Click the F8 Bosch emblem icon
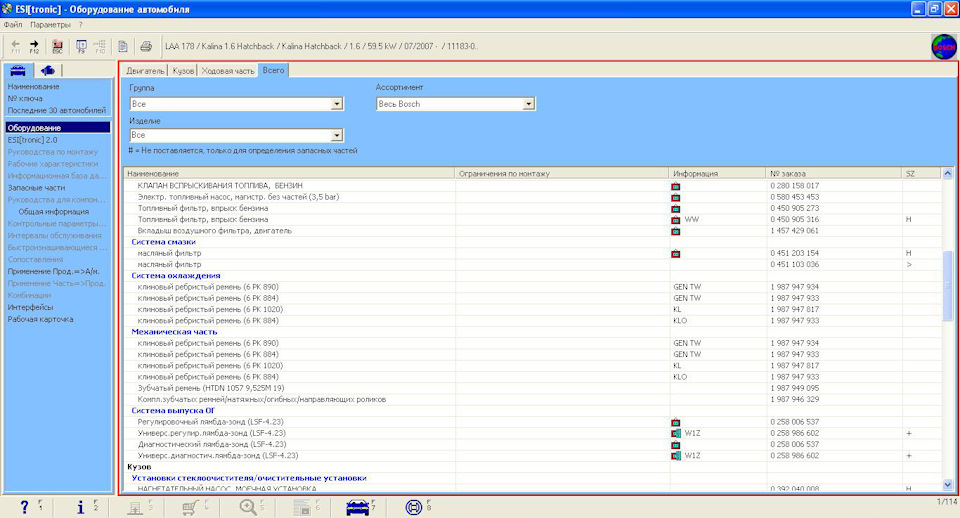The image size is (960, 518). coord(414,507)
